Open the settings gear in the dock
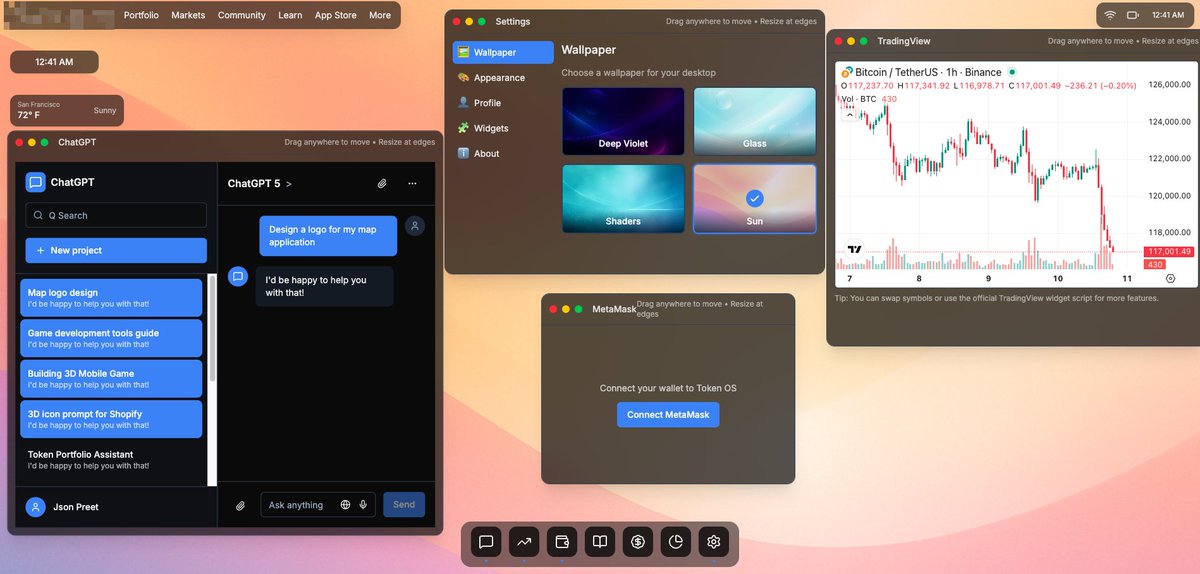Viewport: 1200px width, 574px height. (x=714, y=542)
